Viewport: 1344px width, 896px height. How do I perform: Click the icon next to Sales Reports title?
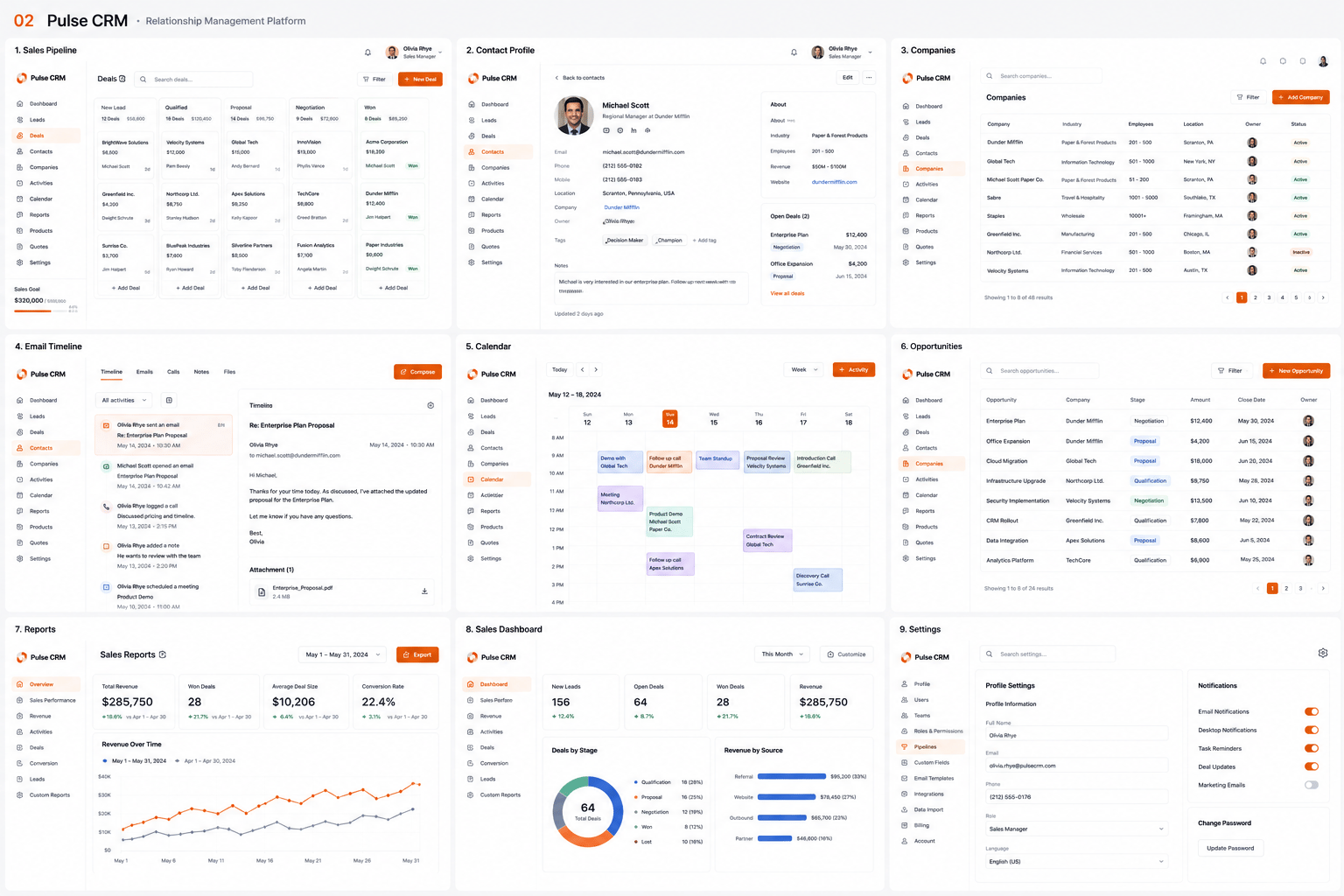(163, 654)
